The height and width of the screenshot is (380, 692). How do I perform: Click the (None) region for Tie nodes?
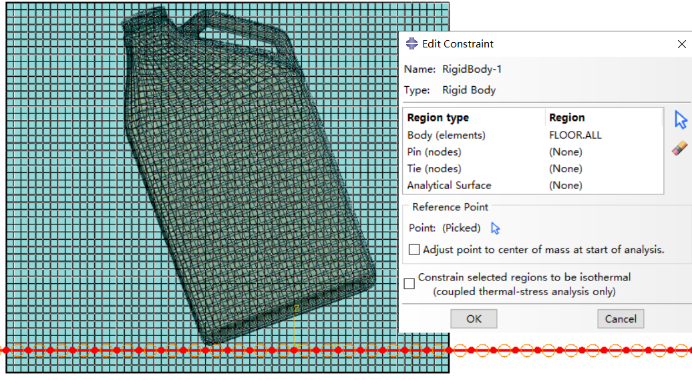[x=565, y=169]
